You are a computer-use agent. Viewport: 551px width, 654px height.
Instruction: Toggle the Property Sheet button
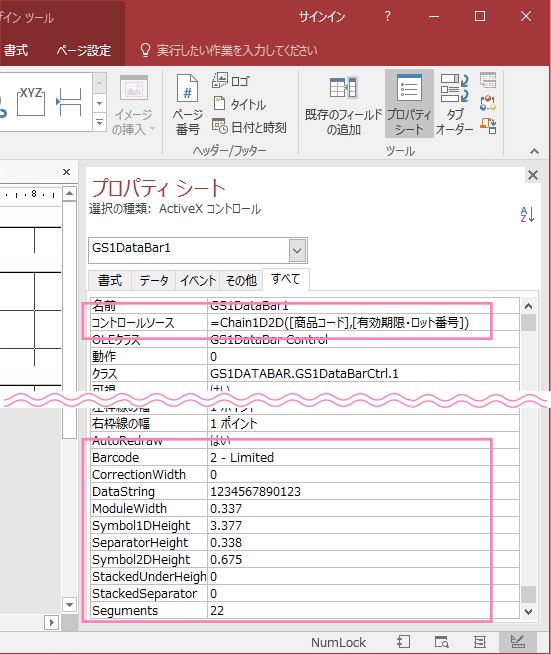coord(409,105)
